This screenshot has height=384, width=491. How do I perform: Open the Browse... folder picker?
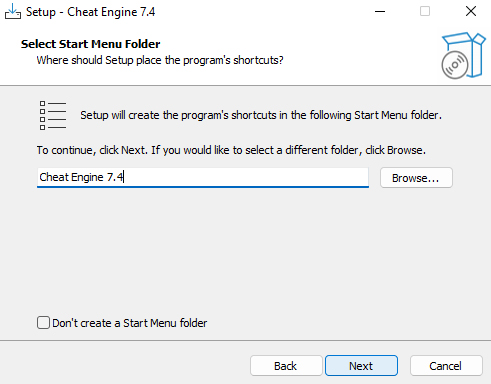pos(416,178)
